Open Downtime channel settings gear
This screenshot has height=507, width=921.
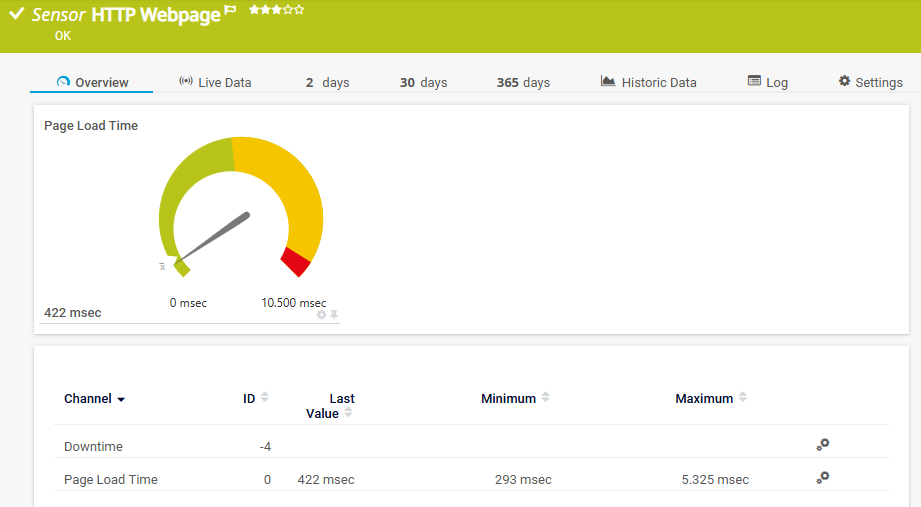(x=822, y=445)
